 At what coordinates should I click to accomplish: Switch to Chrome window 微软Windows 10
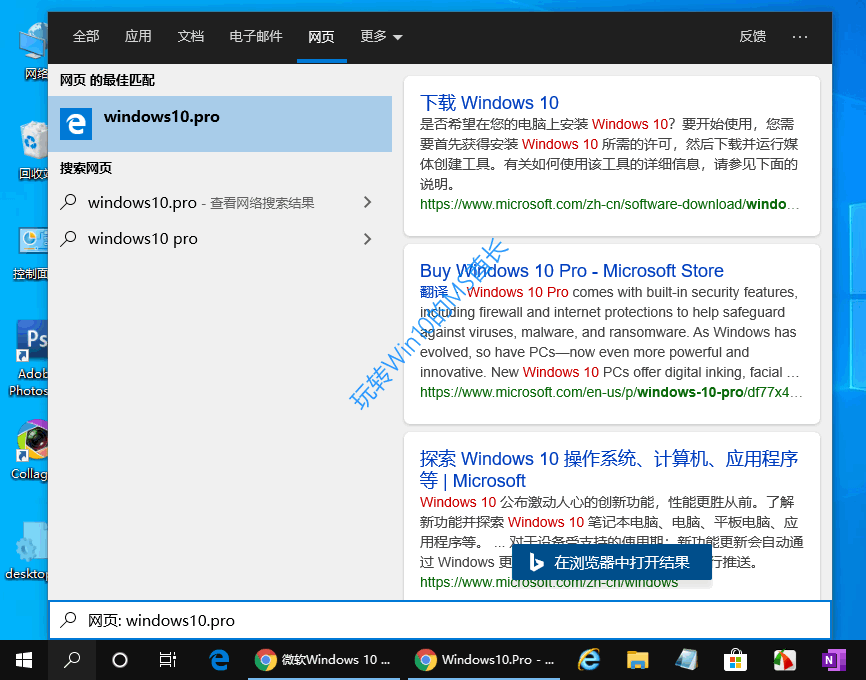tap(324, 660)
